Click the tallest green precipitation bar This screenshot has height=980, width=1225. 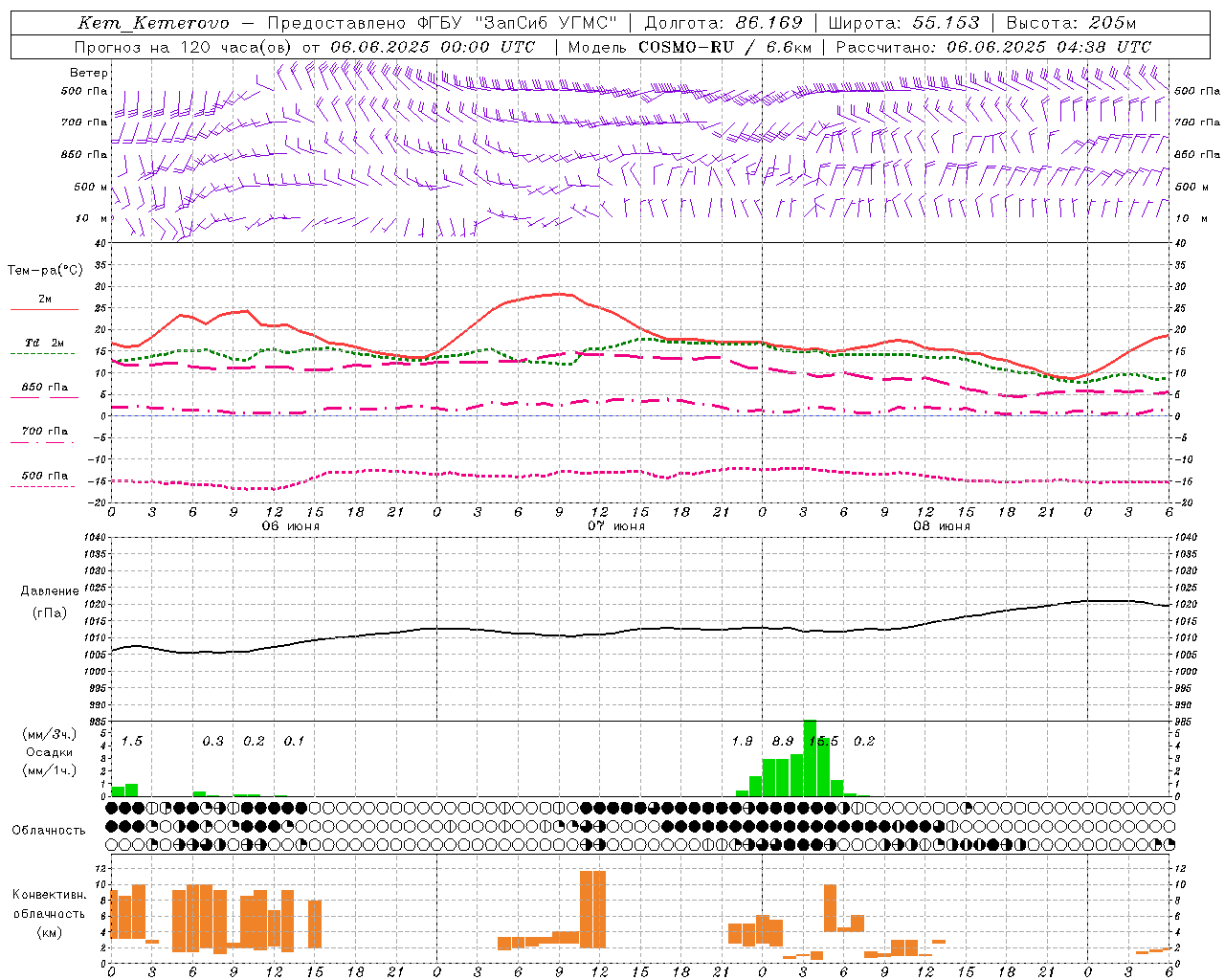point(810,758)
